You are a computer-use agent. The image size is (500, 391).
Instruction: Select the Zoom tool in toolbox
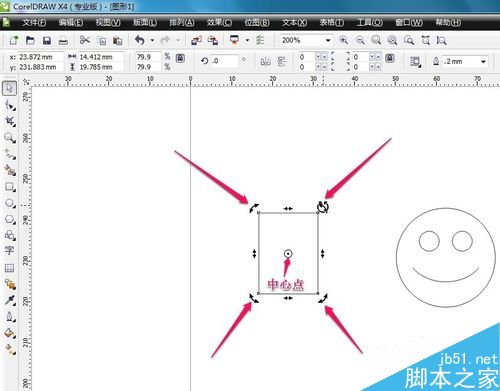tap(10, 137)
